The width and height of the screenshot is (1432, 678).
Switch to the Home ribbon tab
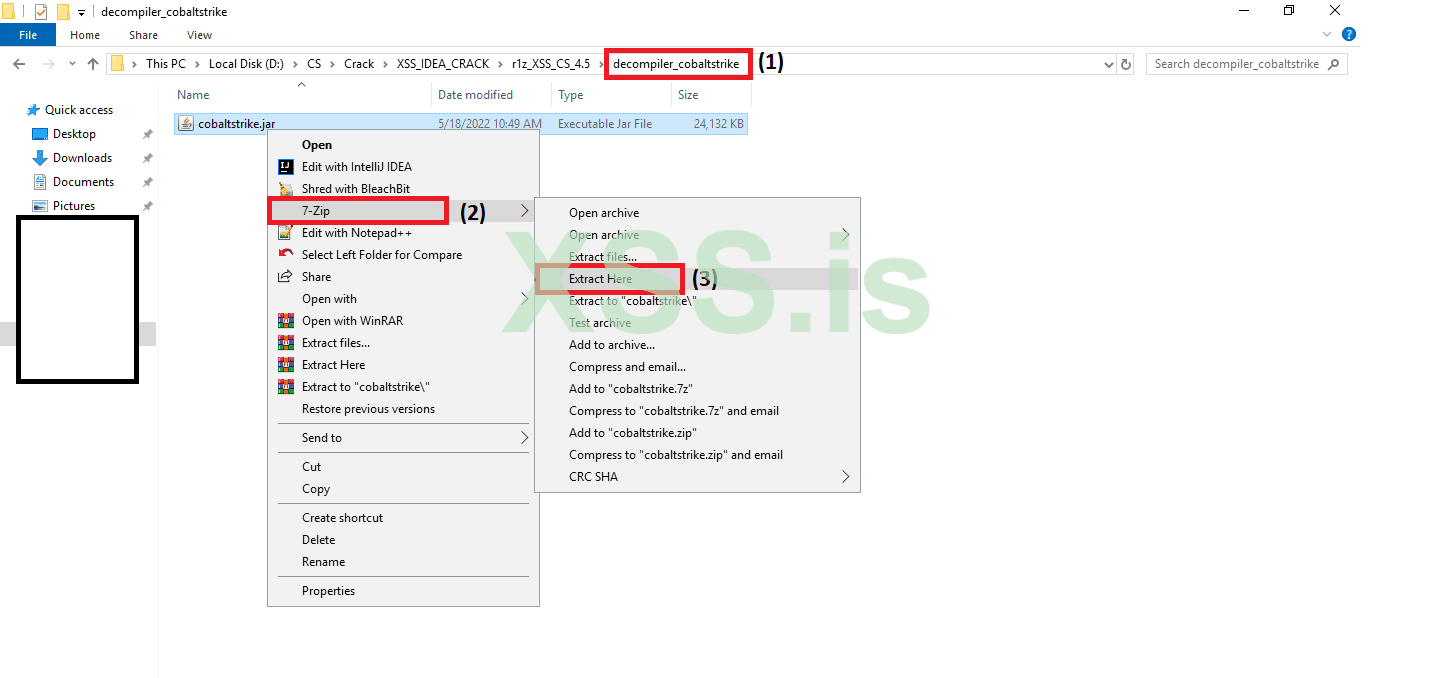85,35
